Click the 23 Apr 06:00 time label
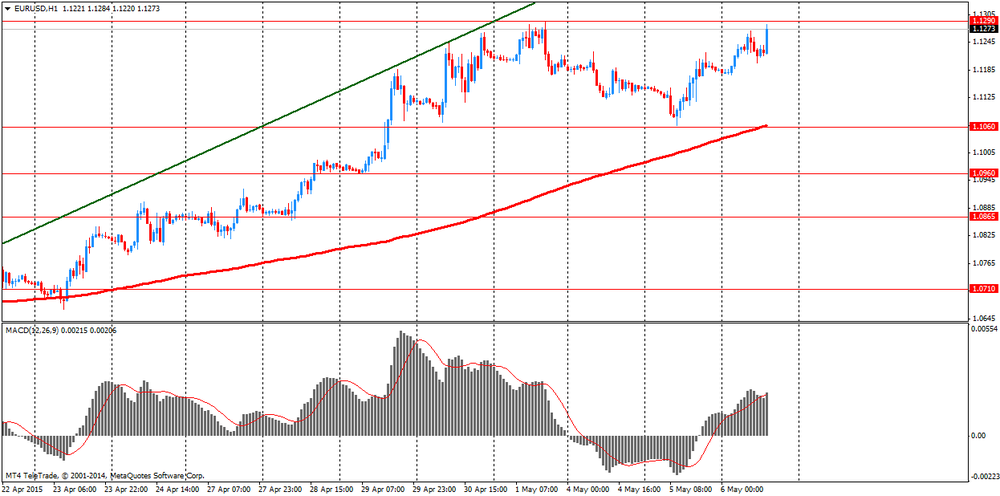This screenshot has height=496, width=1000. [x=74, y=490]
